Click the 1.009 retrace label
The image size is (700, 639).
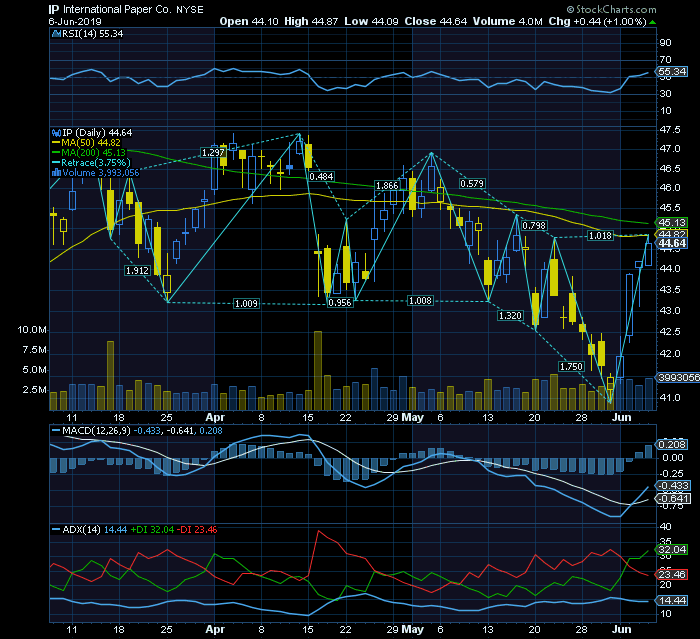[x=246, y=304]
